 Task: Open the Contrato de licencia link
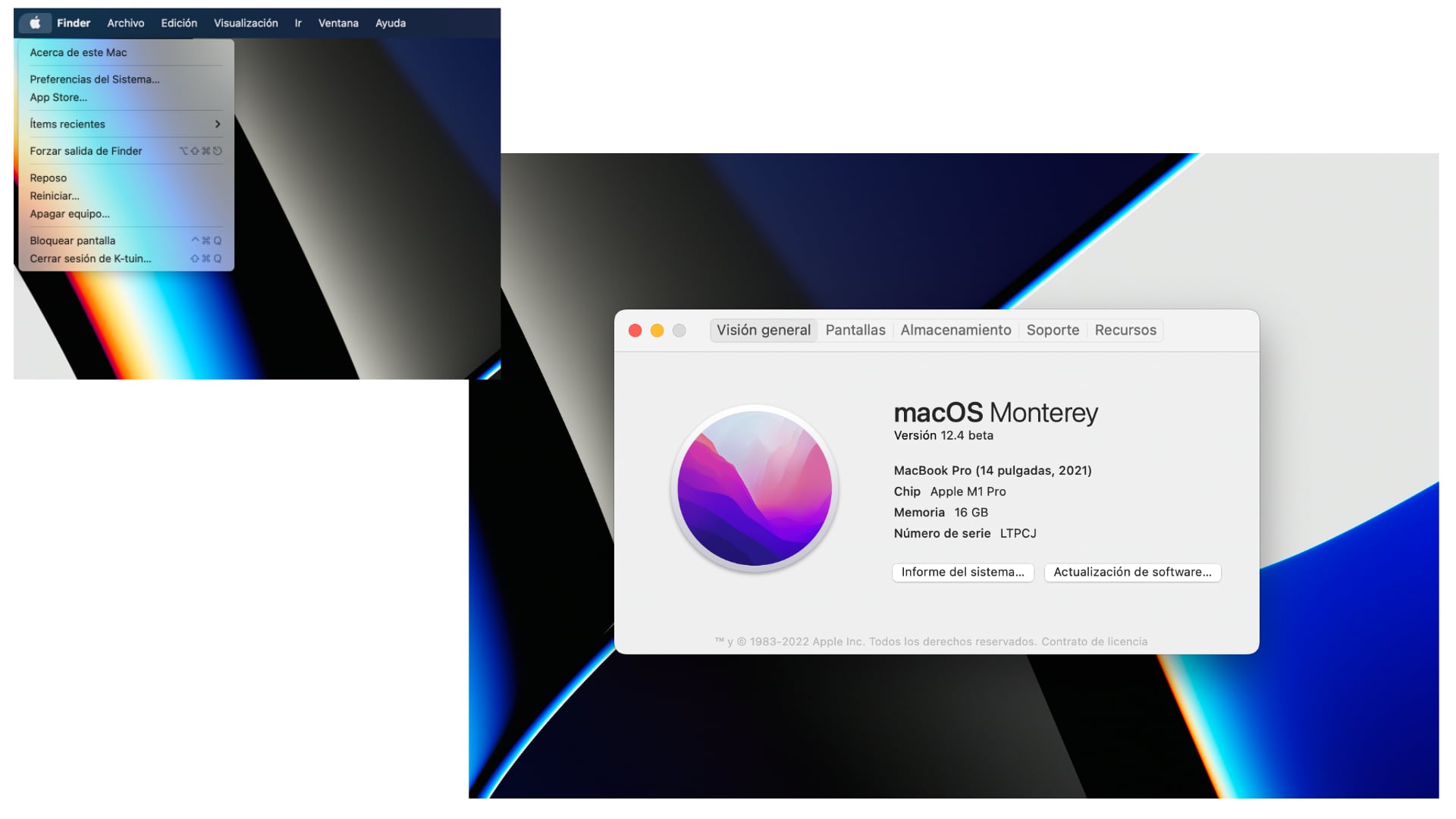coord(1094,641)
